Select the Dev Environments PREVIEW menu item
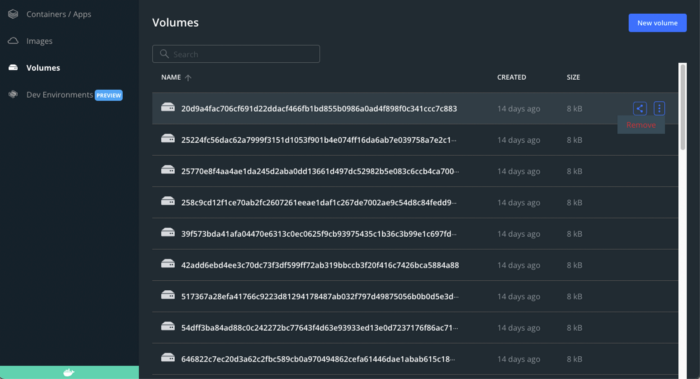This screenshot has height=379, width=700. pos(65,95)
